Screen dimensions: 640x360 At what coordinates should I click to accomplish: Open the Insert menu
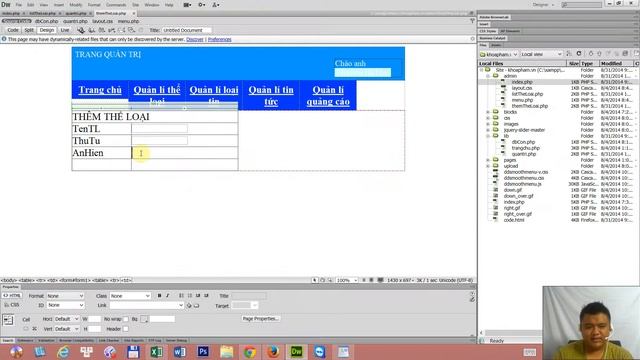pos(59,5)
